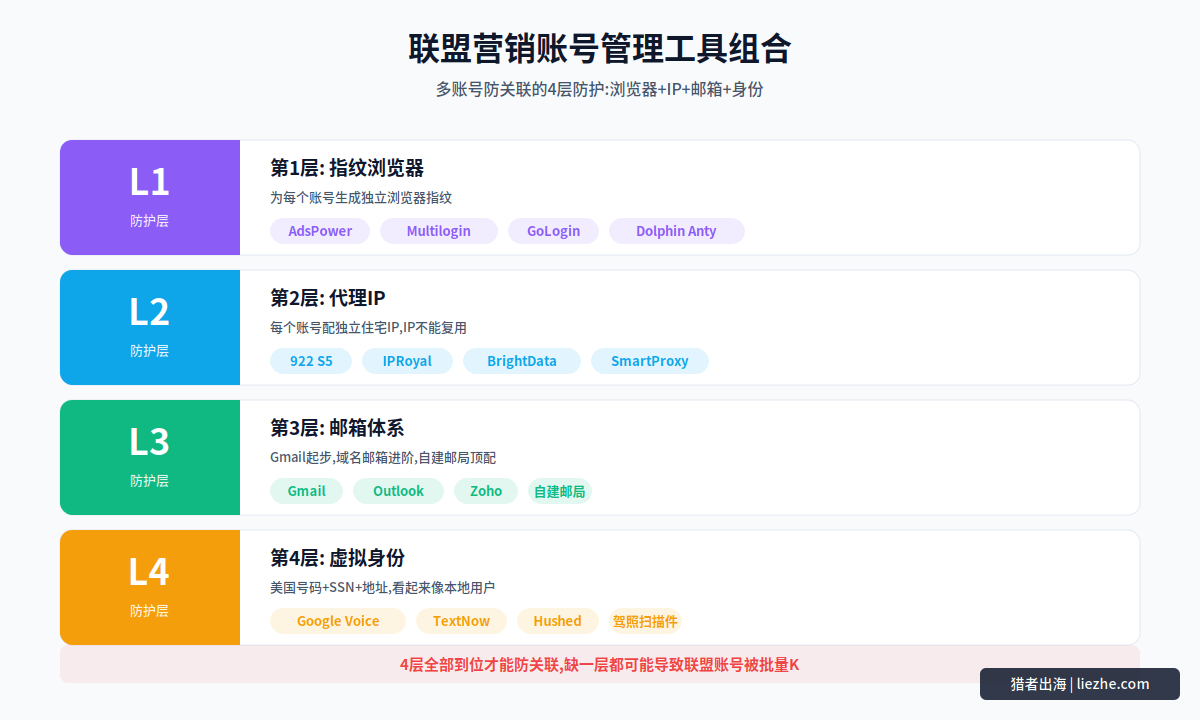
Task: Select the Outlook tag
Action: pos(398,491)
